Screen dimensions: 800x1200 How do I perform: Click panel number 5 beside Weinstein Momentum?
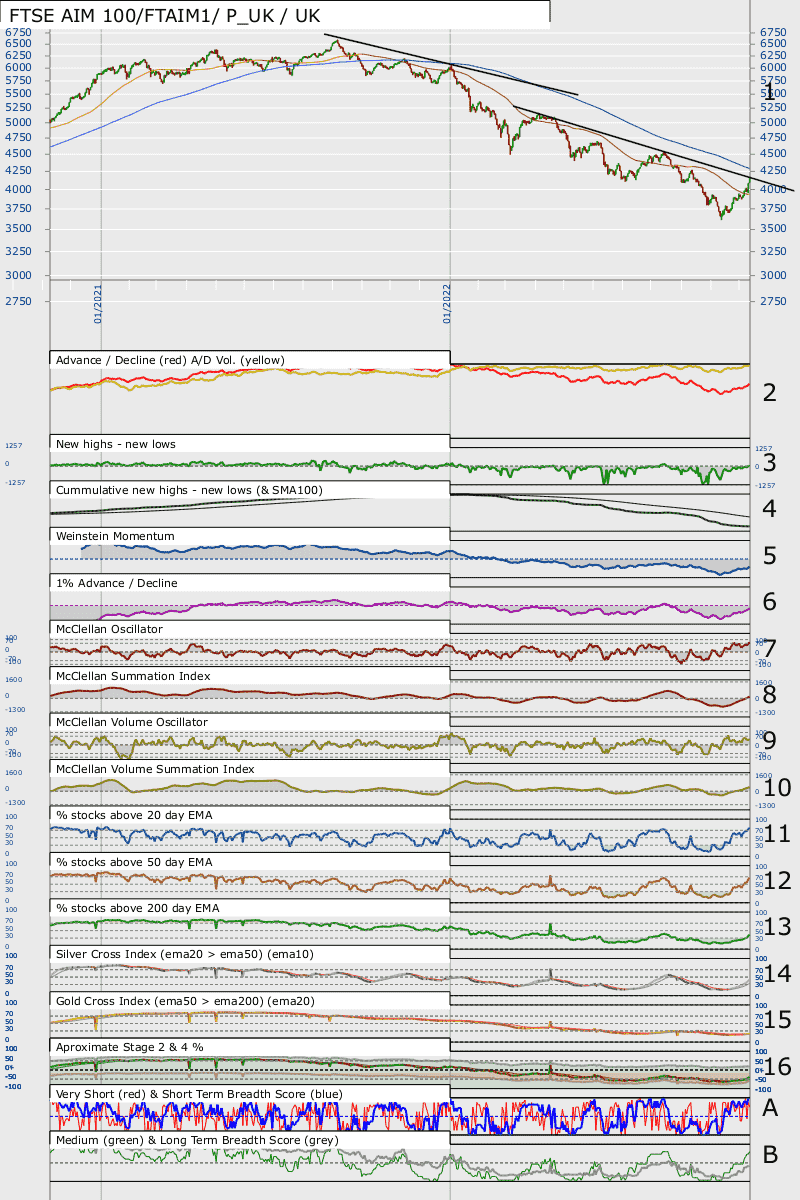click(x=769, y=556)
